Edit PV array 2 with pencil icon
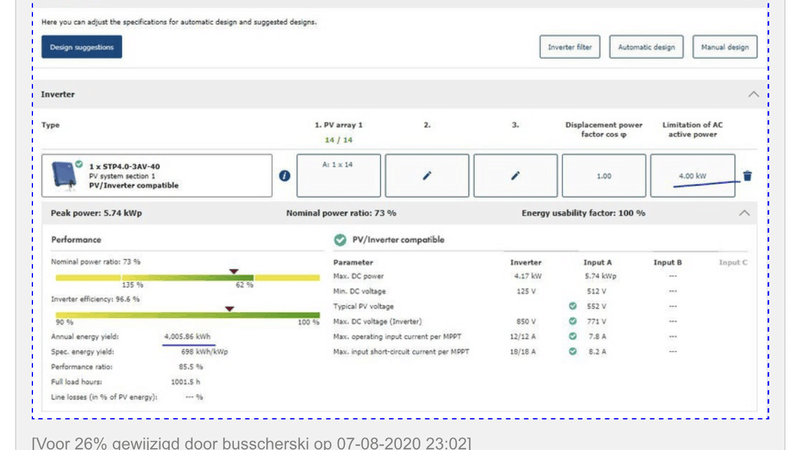This screenshot has width=800, height=450. click(x=427, y=175)
